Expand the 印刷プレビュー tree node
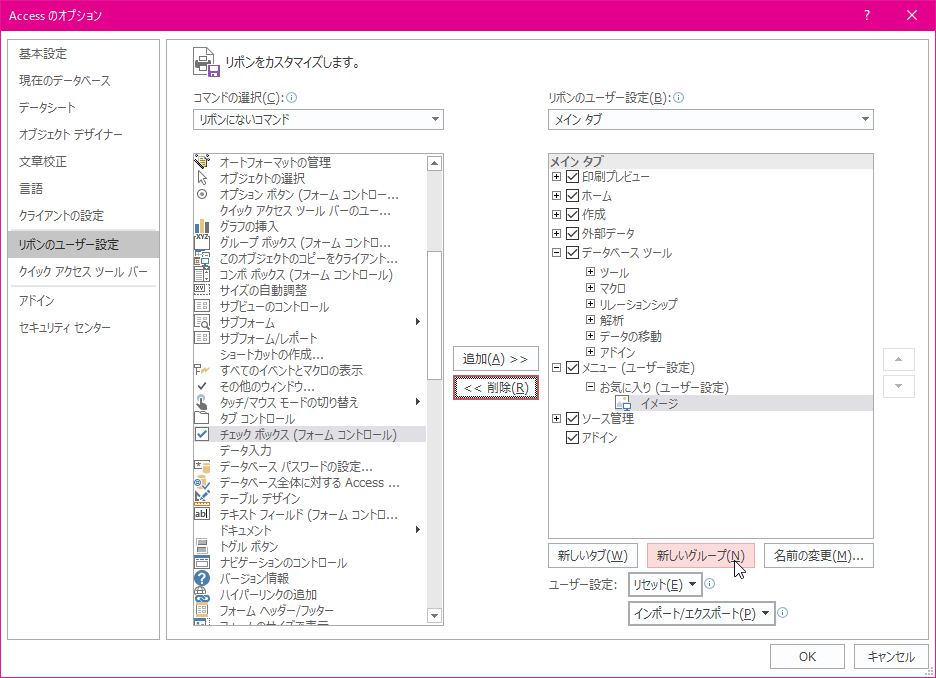 click(x=556, y=177)
